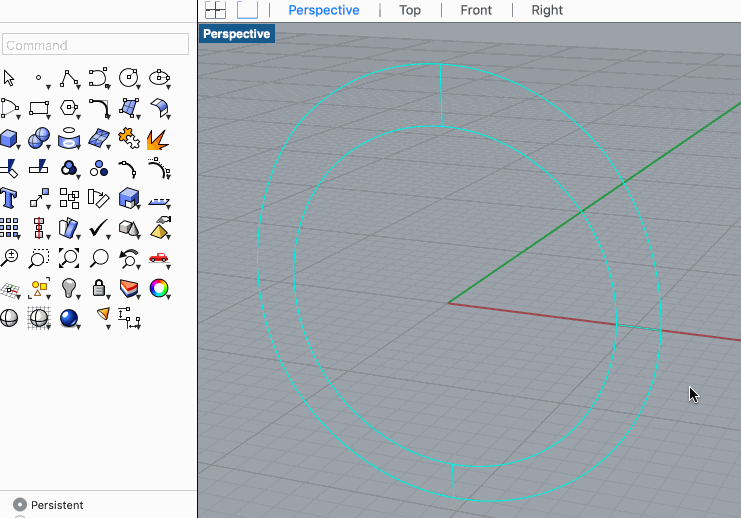
Task: Click the black Check mark tool
Action: pos(99,228)
